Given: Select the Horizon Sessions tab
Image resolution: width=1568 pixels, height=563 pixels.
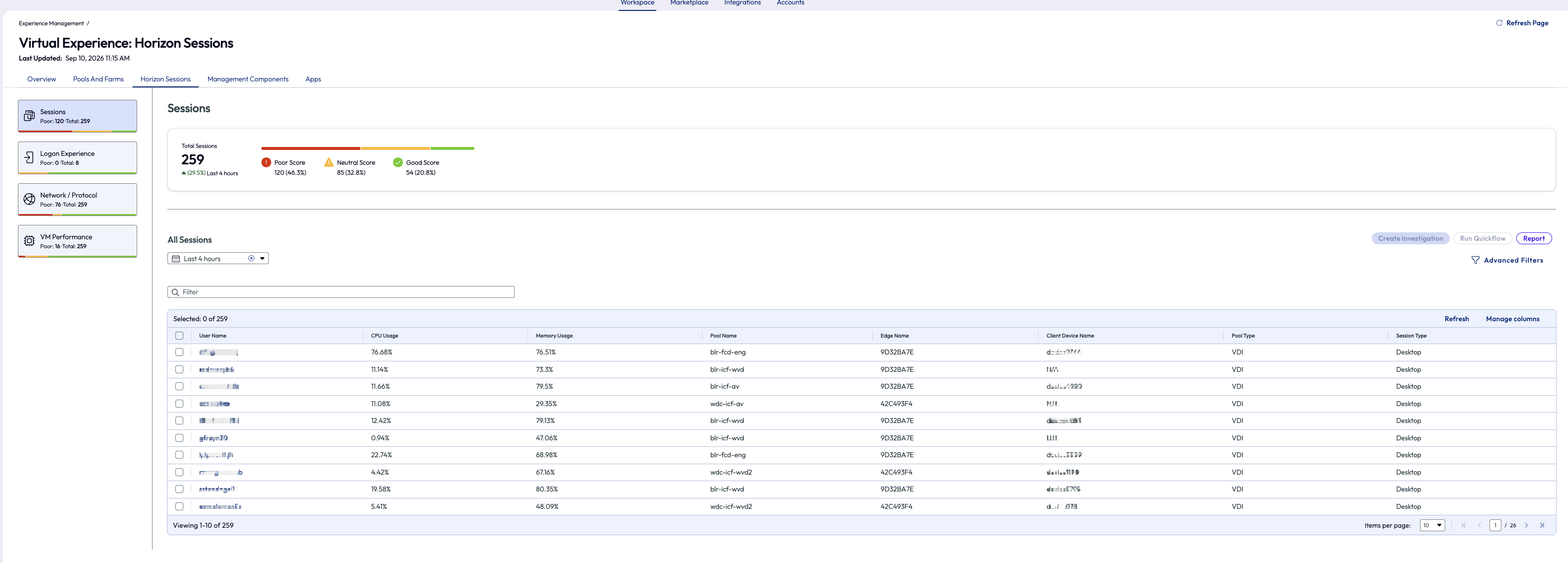Looking at the screenshot, I should tap(165, 79).
